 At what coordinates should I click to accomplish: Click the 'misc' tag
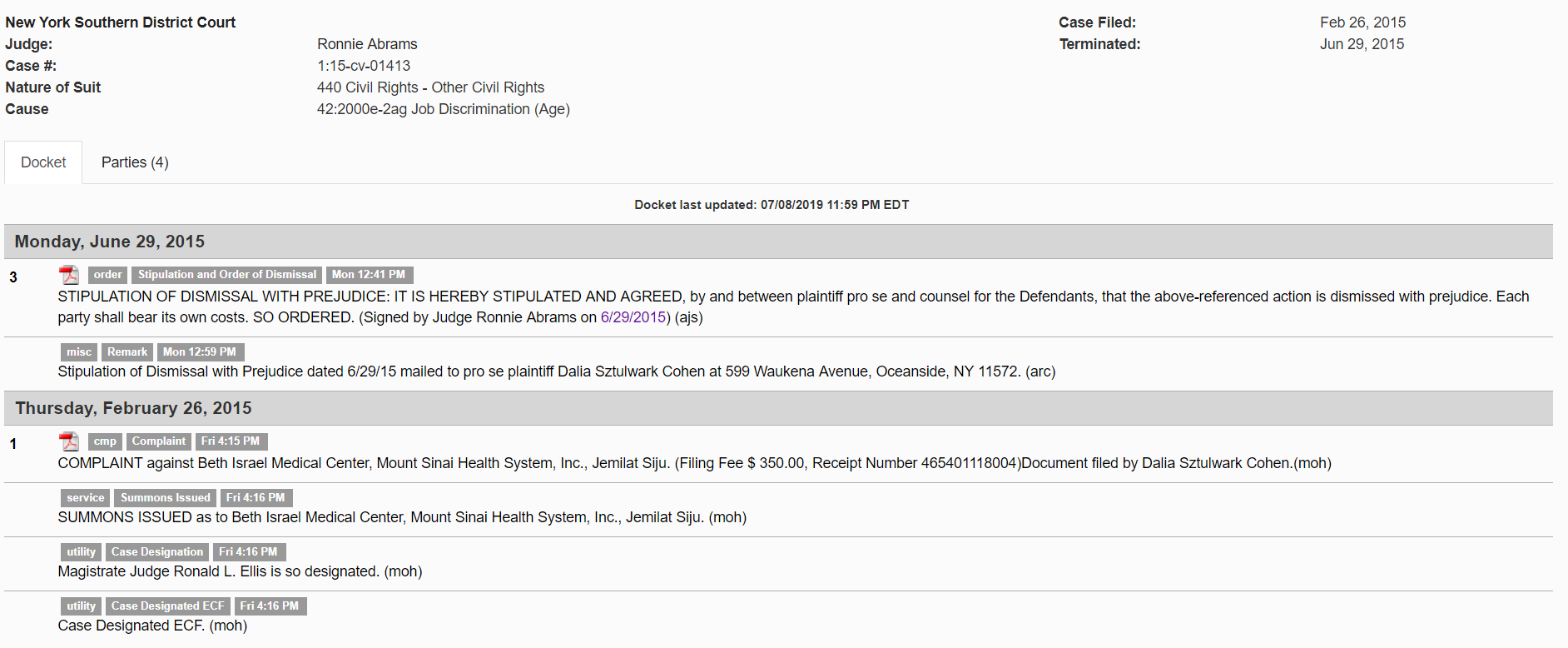pos(79,352)
